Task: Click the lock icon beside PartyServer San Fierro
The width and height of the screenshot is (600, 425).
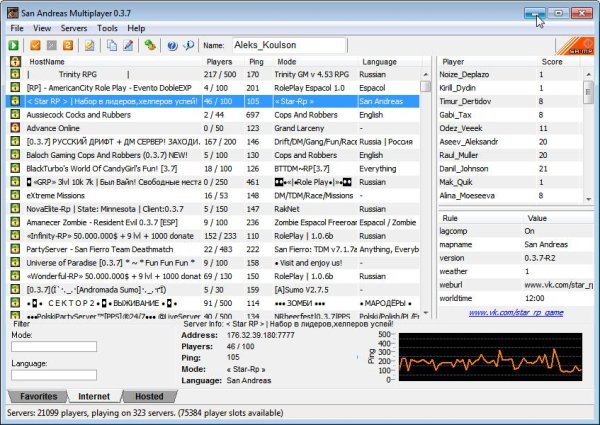Action: point(15,249)
